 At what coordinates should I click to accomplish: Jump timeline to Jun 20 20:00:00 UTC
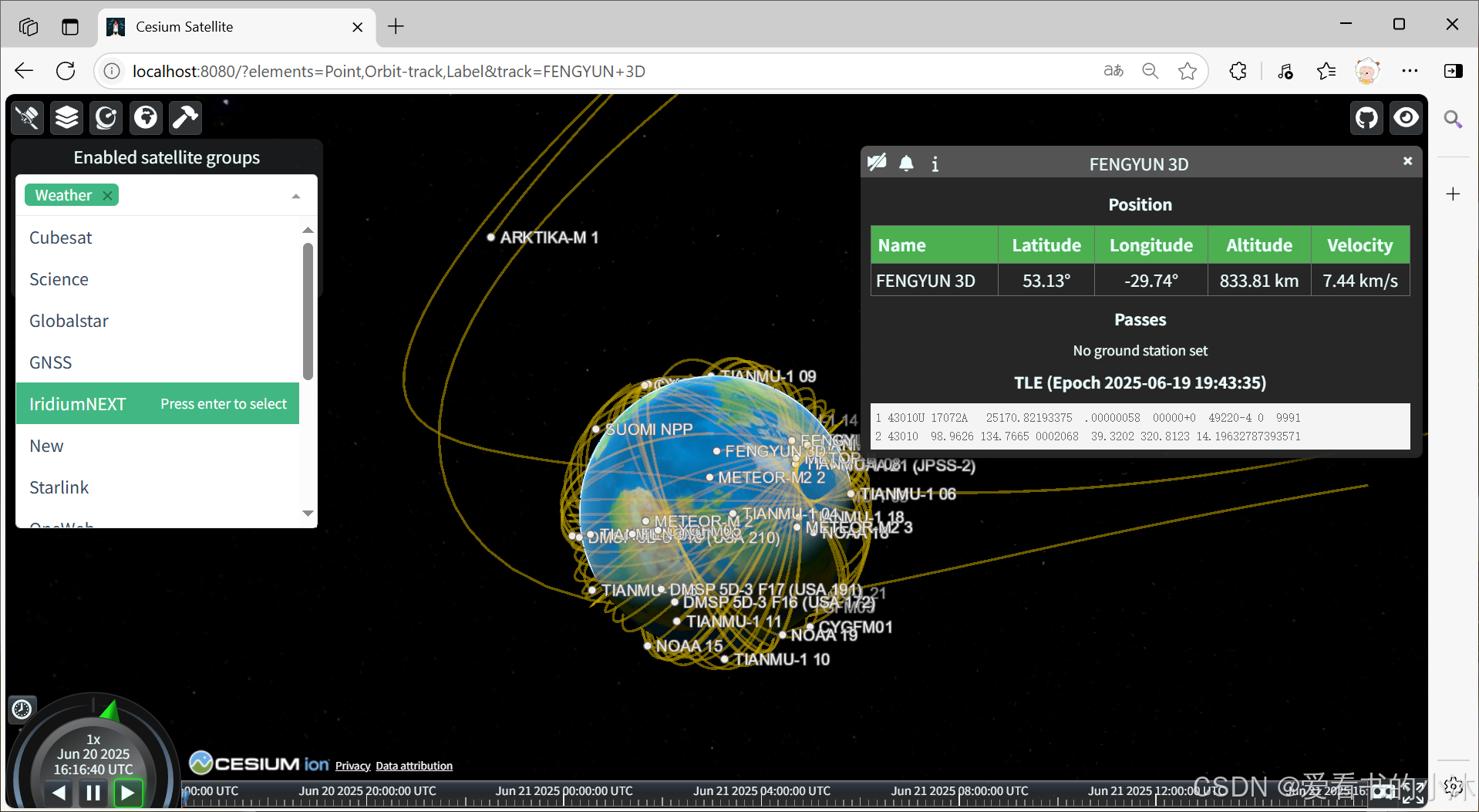pyautogui.click(x=367, y=791)
